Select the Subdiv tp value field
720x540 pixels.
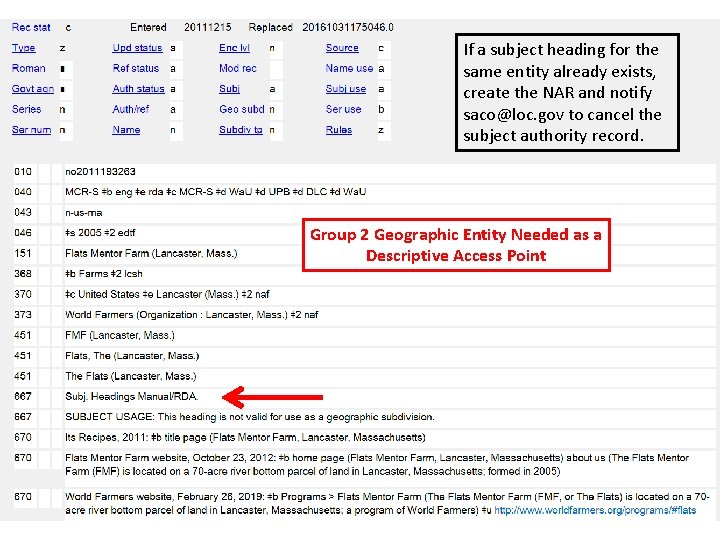click(x=276, y=130)
